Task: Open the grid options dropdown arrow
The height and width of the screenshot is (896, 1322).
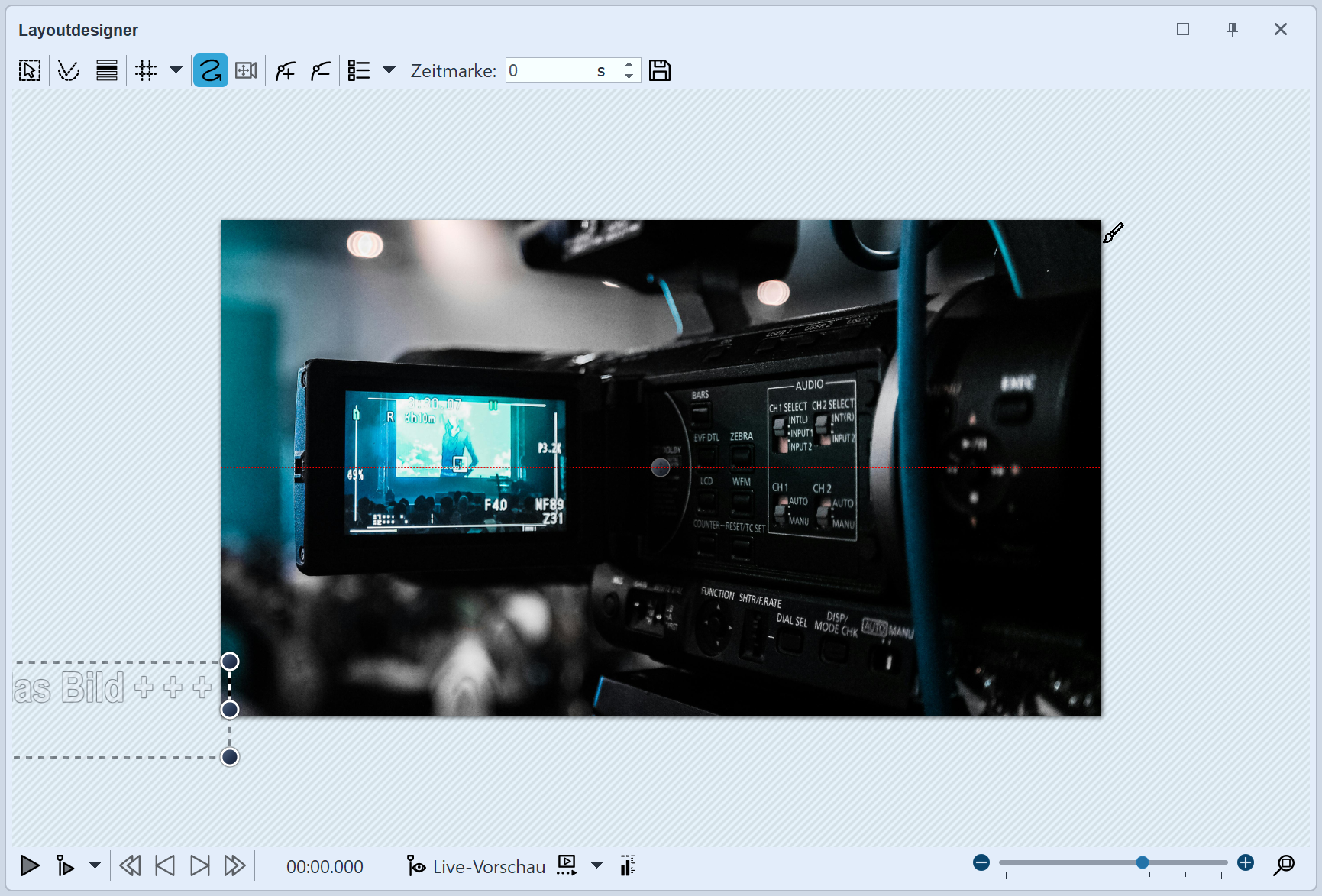Action: 176,70
